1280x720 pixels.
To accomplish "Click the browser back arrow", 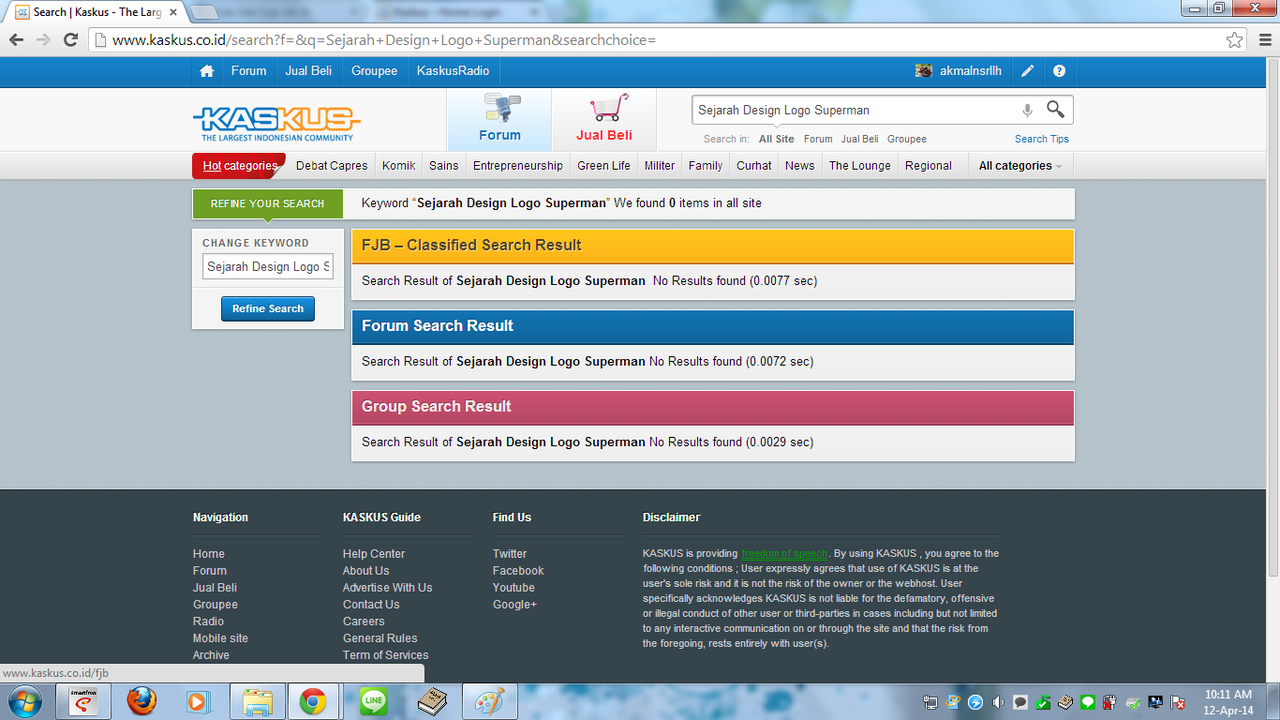I will (x=16, y=40).
